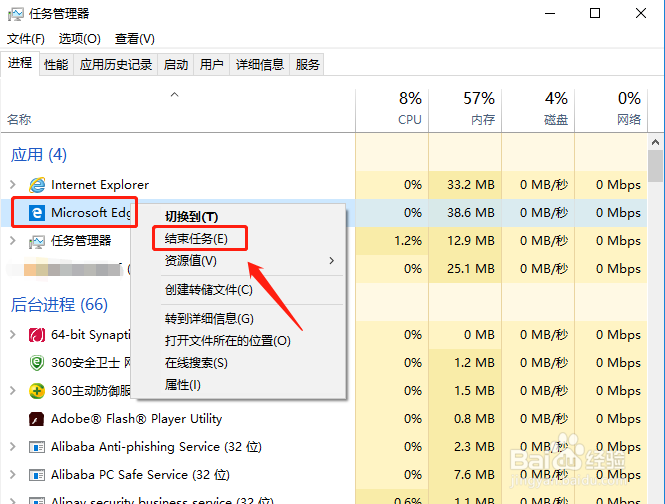Expand the Alibaba PC Safe Service group

[x=13, y=474]
